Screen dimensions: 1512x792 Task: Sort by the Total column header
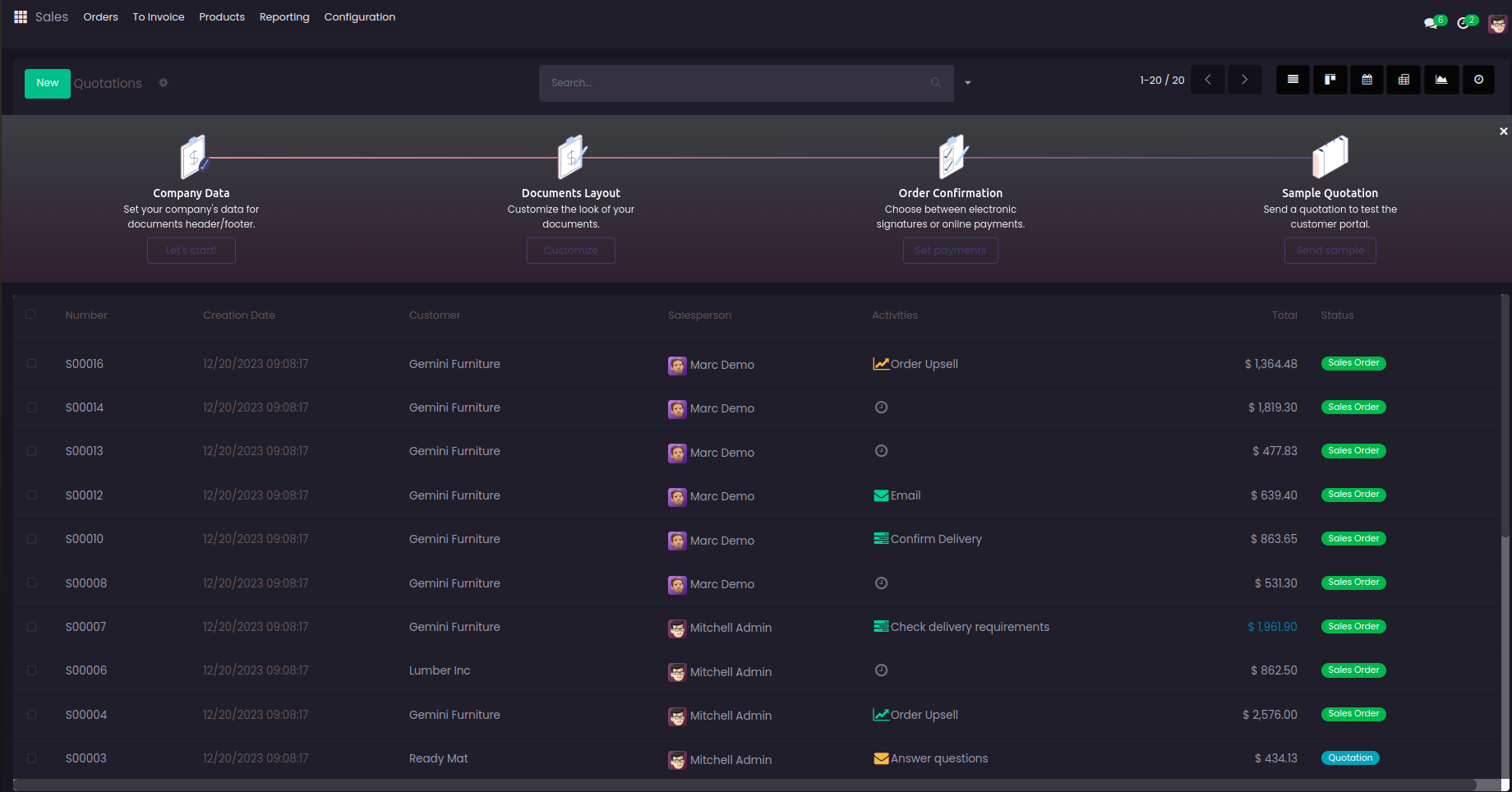(x=1284, y=315)
